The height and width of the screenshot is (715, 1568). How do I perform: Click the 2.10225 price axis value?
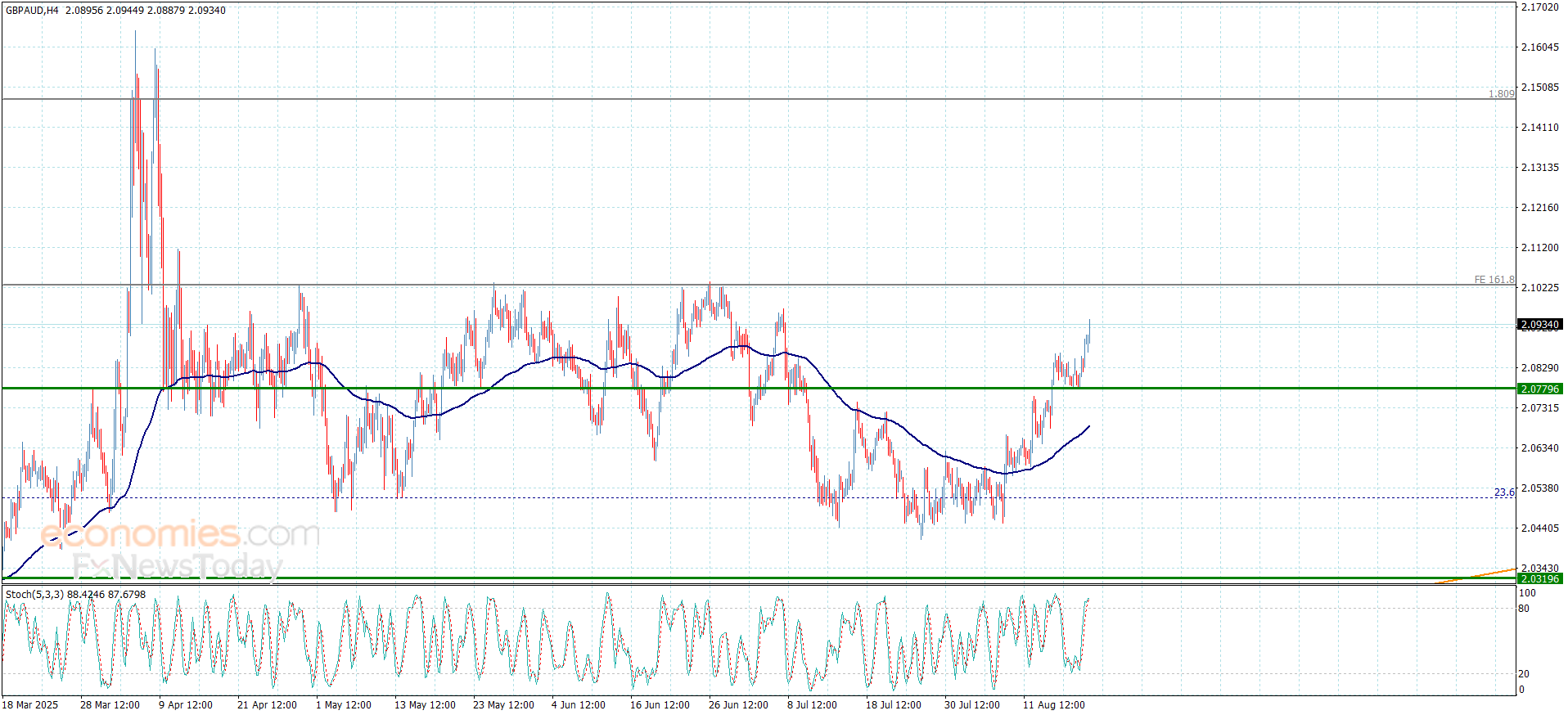coord(1539,288)
